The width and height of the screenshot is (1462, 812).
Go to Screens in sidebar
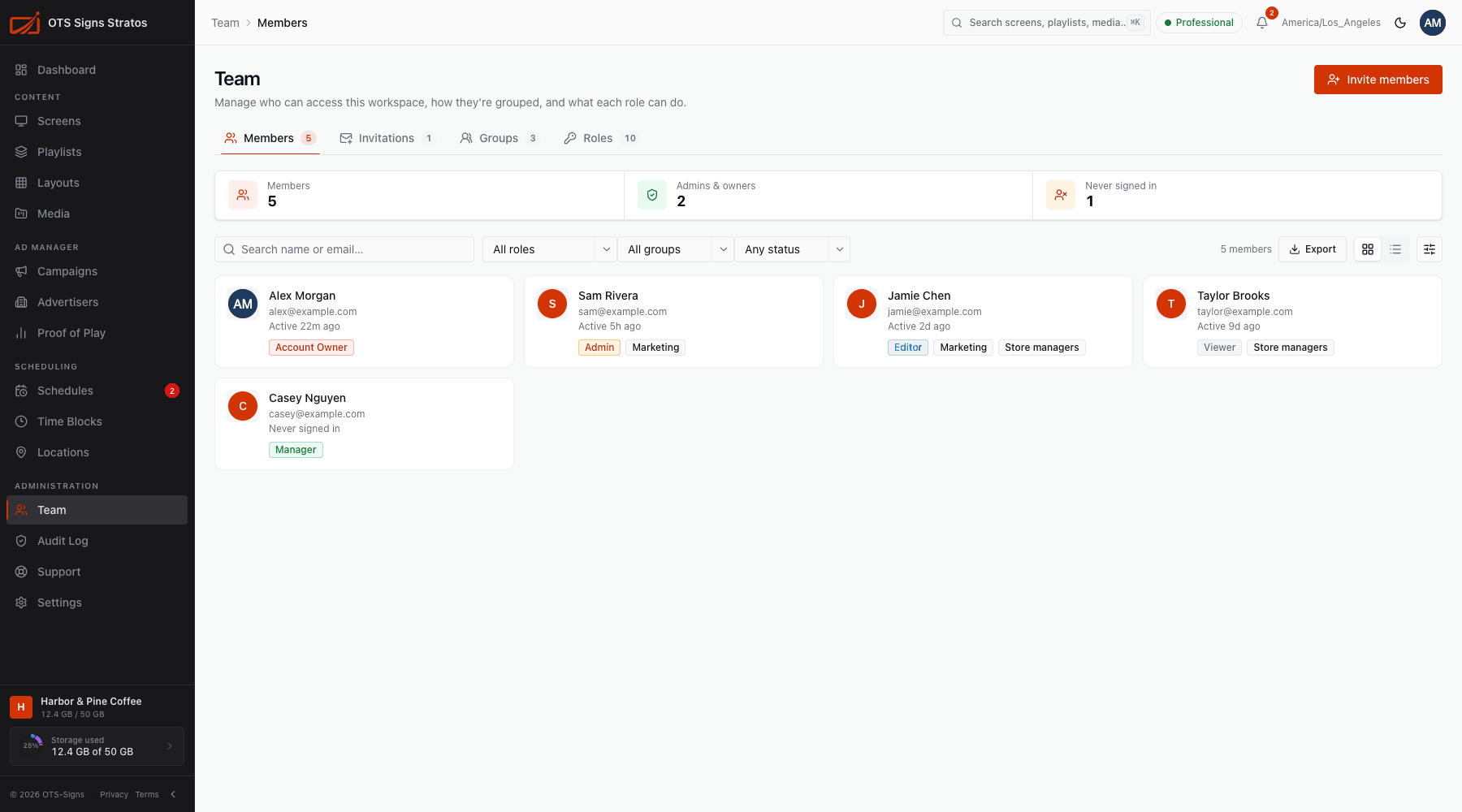(x=97, y=121)
